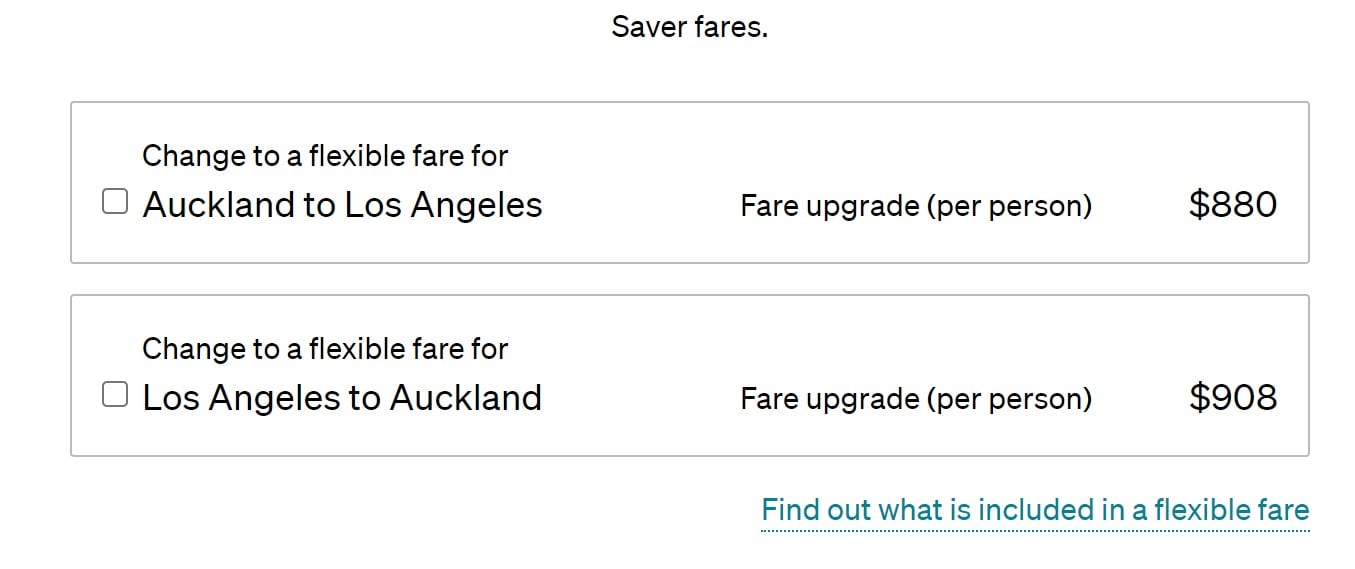Image resolution: width=1355 pixels, height=569 pixels.
Task: Click "Los Angeles" in the second route label
Action: pos(241,398)
